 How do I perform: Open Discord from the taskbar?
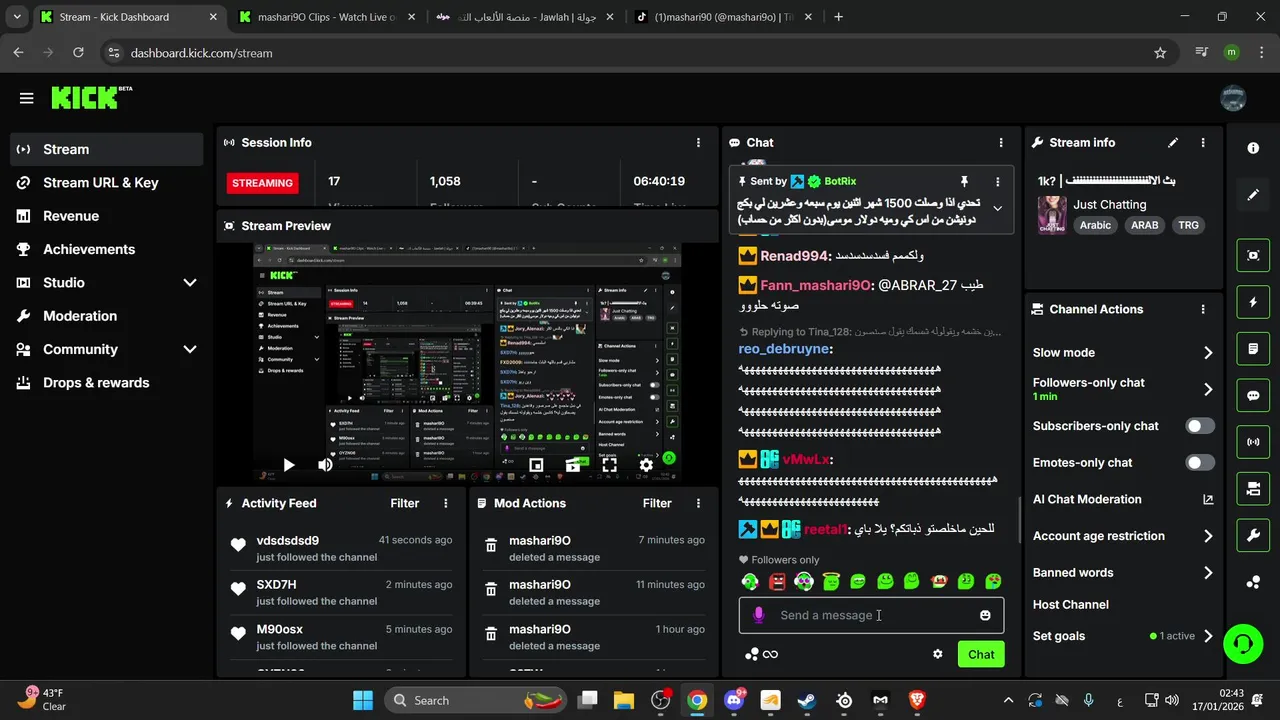click(734, 700)
